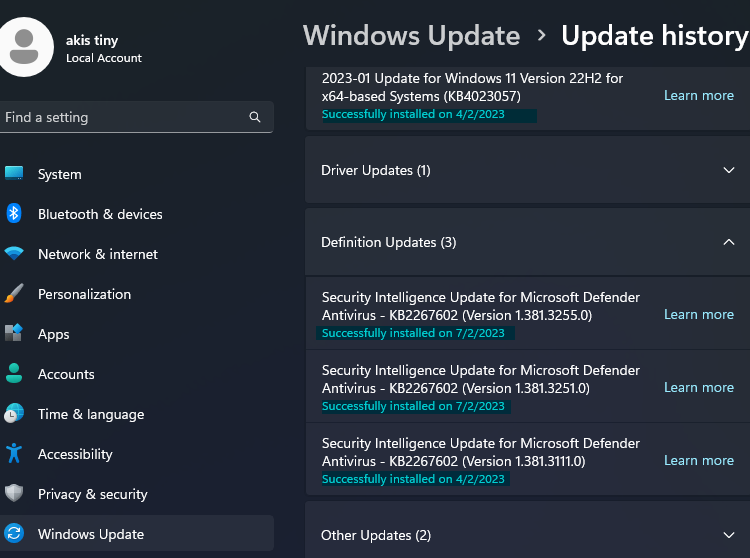Screen dimensions: 750x558
Task: Click the Apps grid icon
Action: tap(14, 333)
